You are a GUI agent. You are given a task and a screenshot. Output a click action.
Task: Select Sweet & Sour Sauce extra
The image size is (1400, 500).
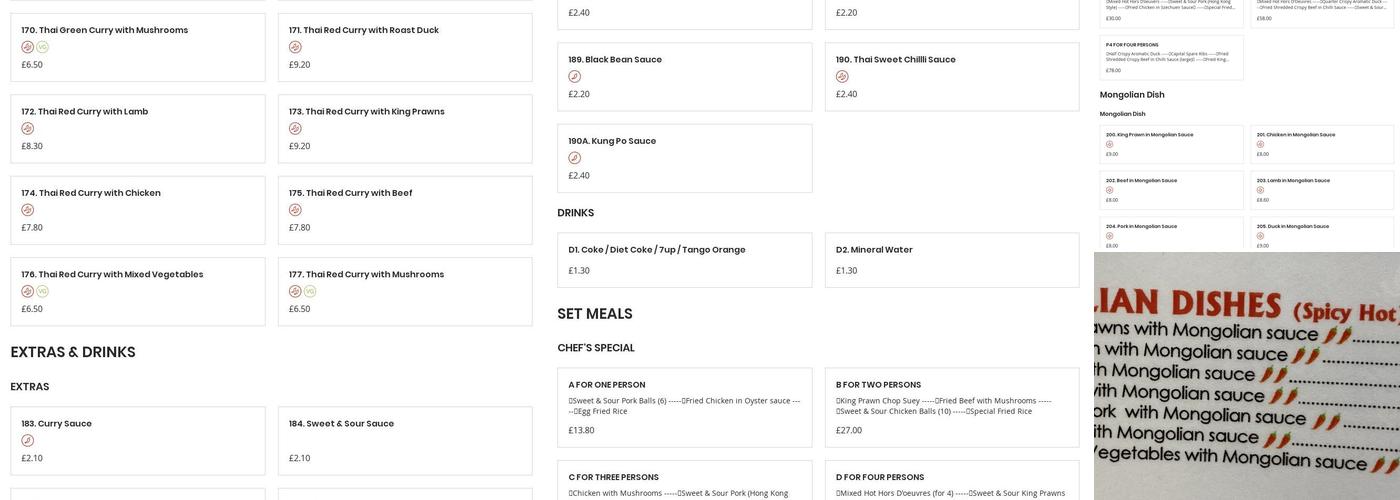pos(404,440)
